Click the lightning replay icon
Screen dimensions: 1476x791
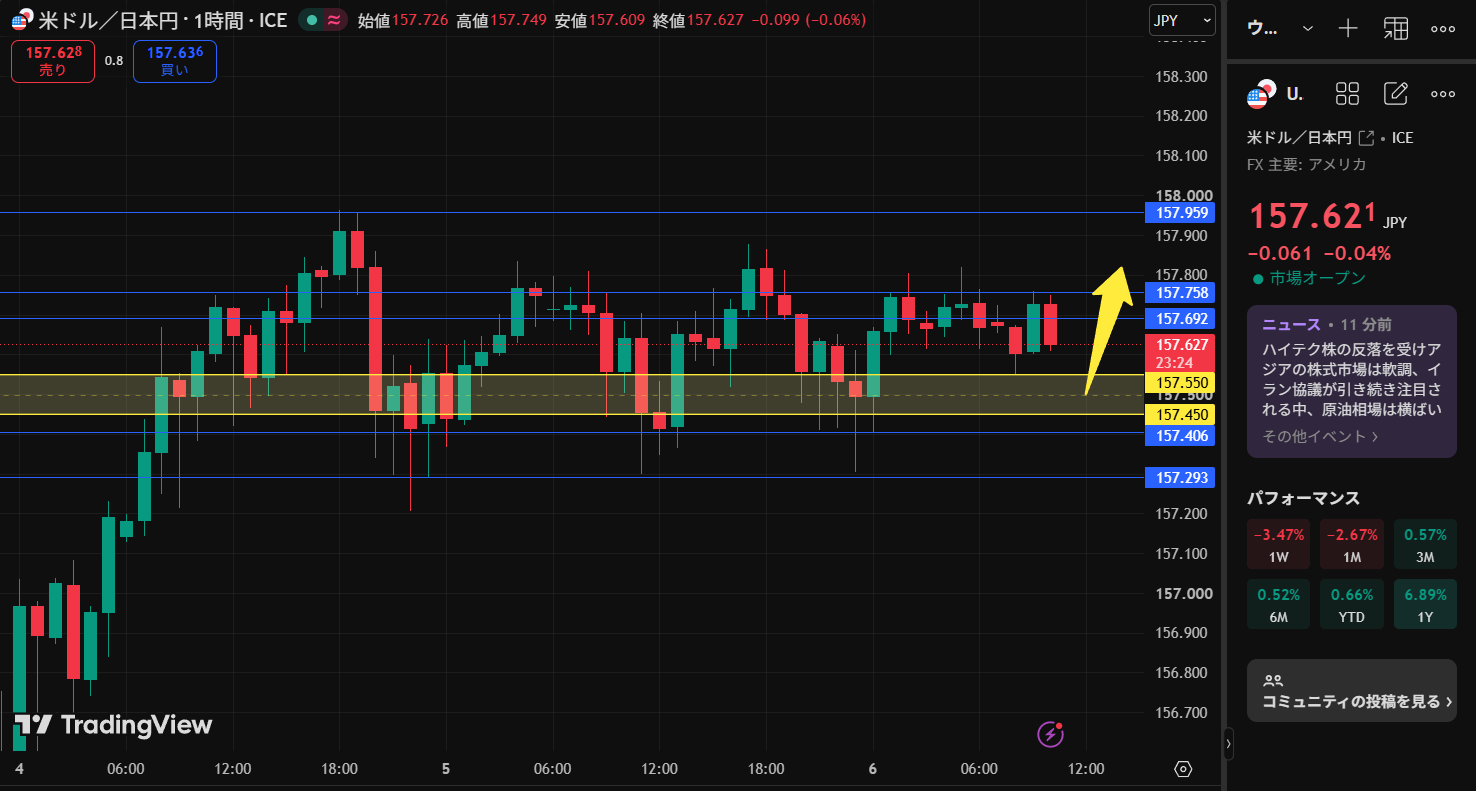(1050, 734)
